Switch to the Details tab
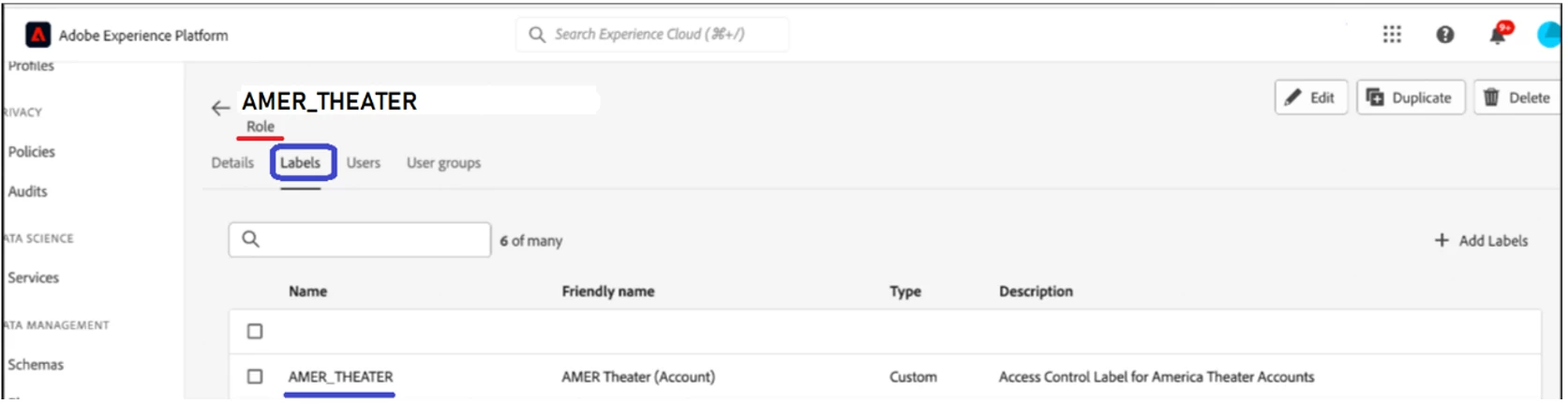Viewport: 1568px width, 404px height. [x=232, y=163]
